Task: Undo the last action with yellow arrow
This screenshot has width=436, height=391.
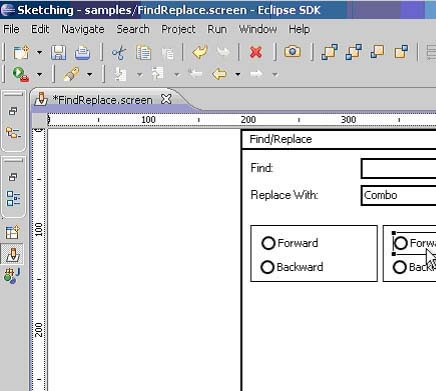Action: 200,52
